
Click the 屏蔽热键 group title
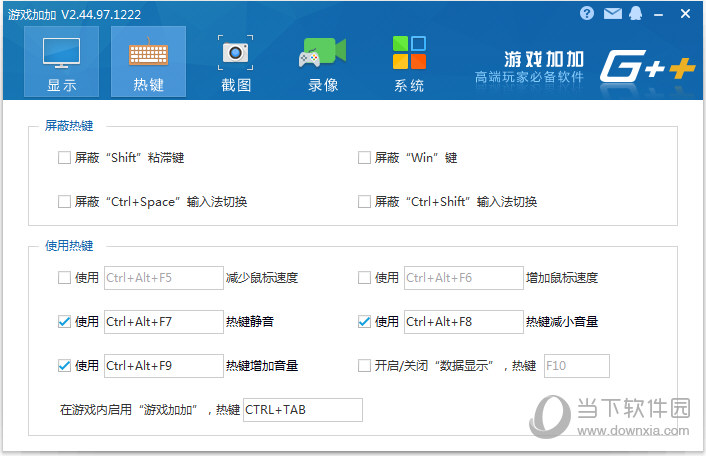click(x=69, y=126)
